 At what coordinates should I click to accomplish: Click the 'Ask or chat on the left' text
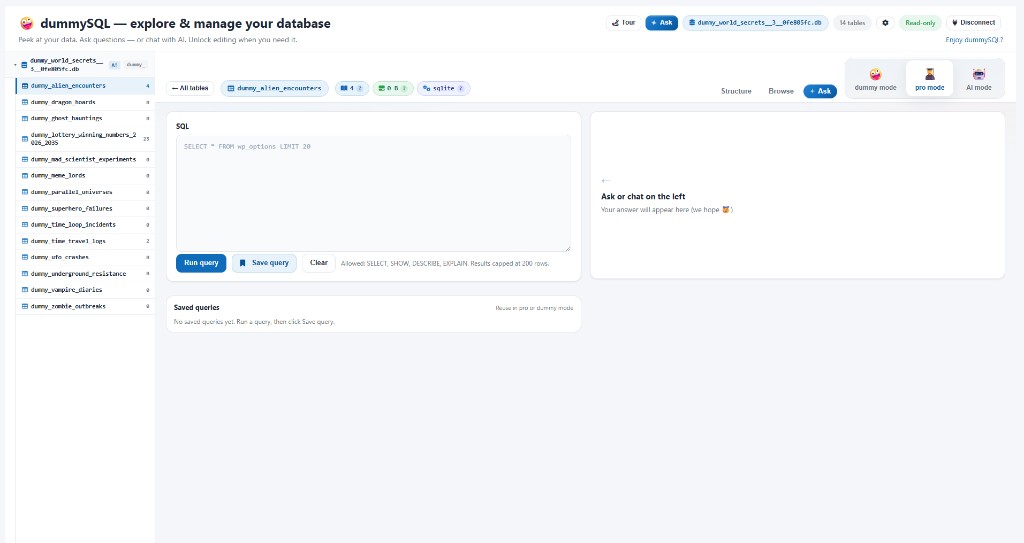tap(643, 196)
